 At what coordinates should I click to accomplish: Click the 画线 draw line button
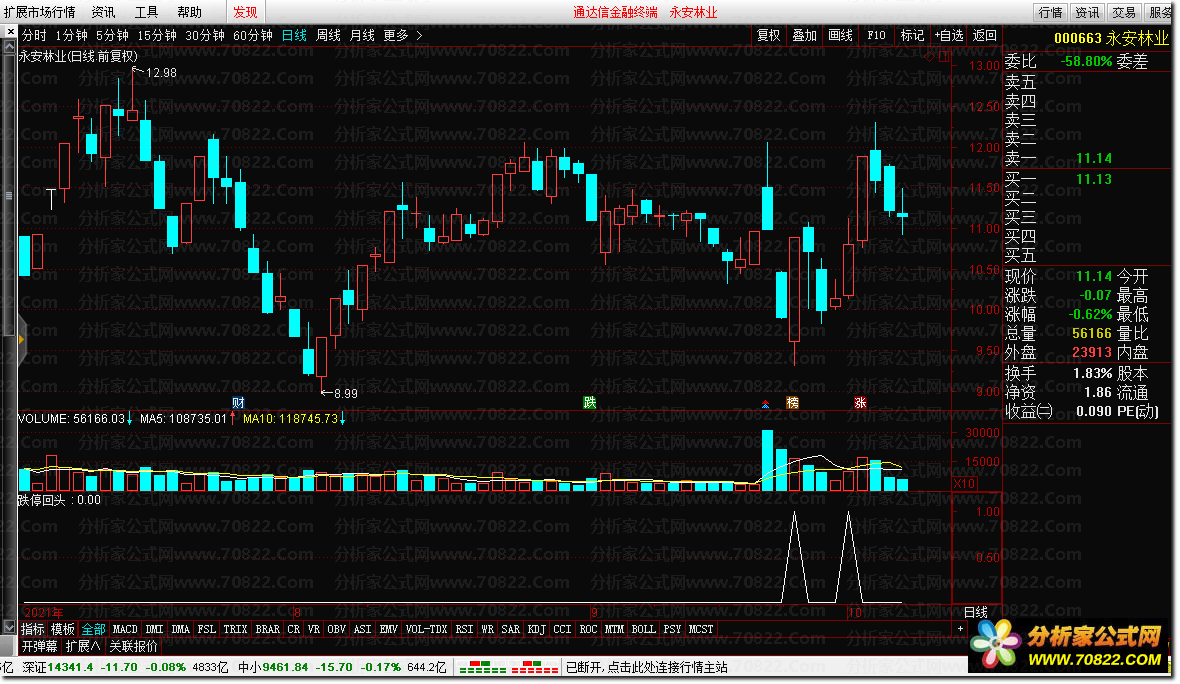click(x=841, y=35)
